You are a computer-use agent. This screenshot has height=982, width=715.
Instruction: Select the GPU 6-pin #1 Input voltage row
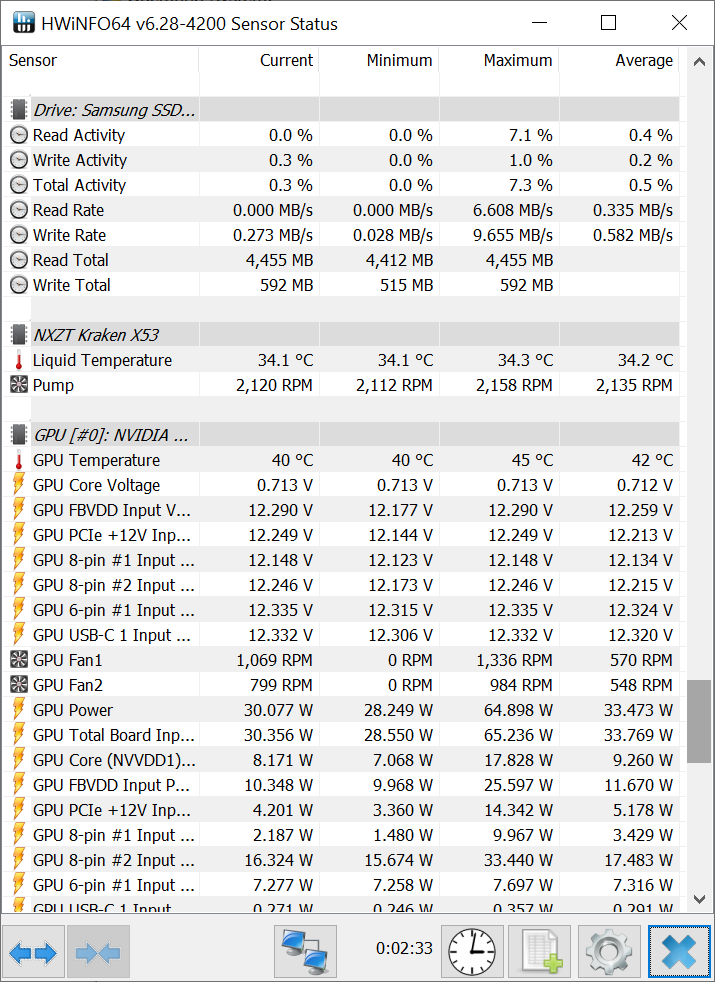pos(341,610)
